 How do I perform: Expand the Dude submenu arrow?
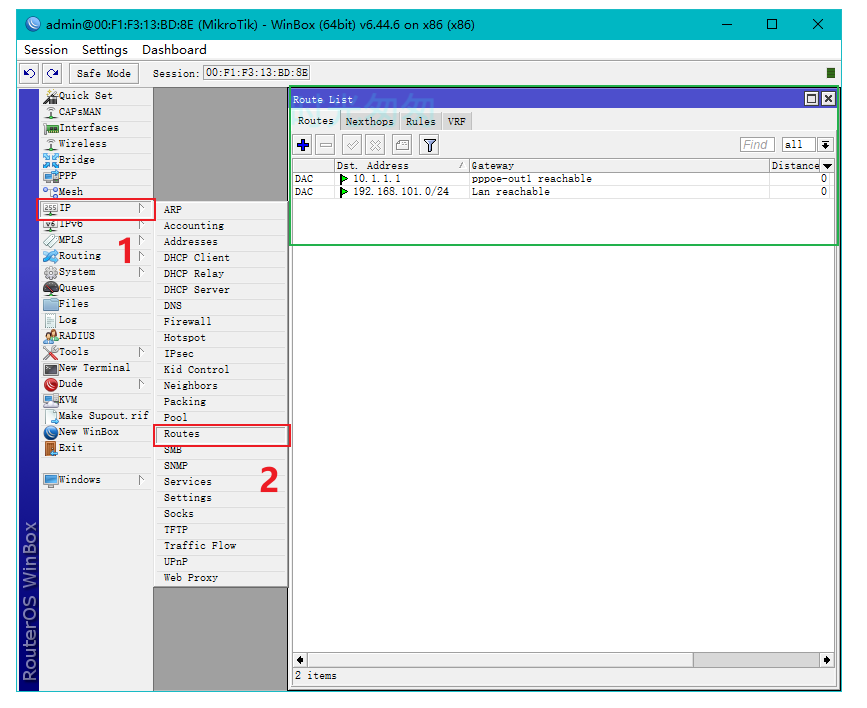(142, 384)
